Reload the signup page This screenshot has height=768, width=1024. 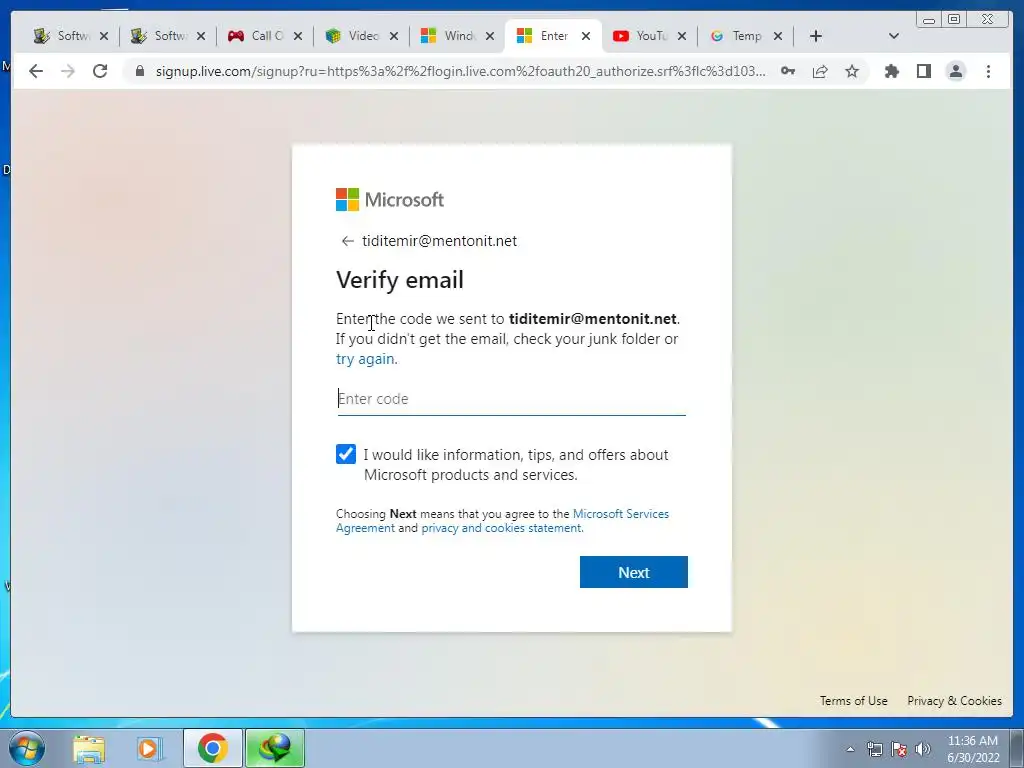coord(100,71)
